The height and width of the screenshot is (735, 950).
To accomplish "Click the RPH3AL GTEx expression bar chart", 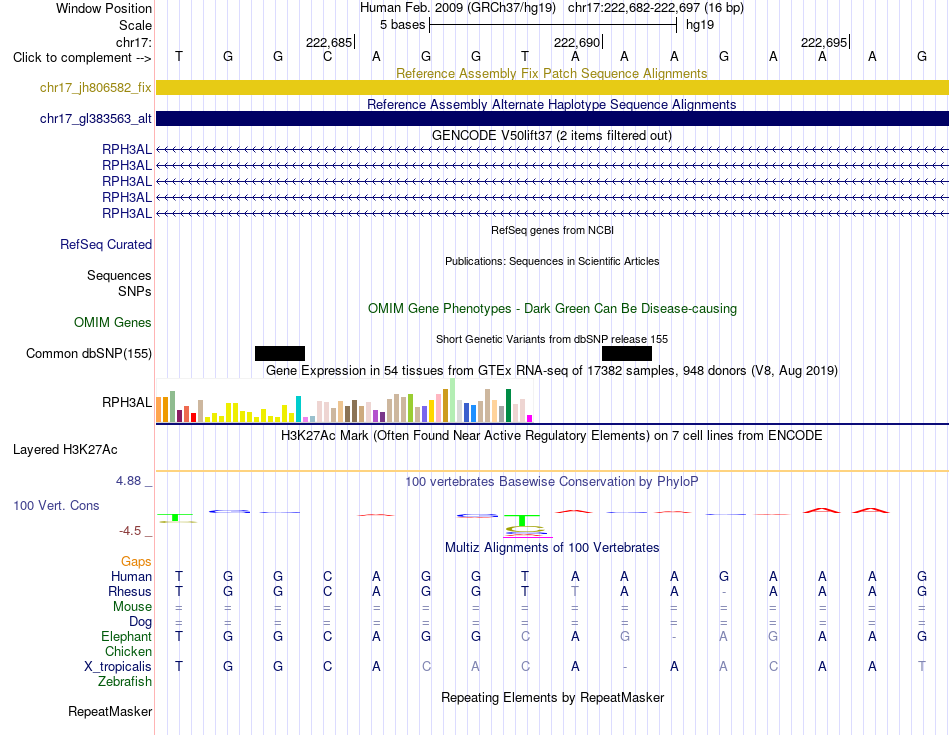I will click(x=344, y=401).
